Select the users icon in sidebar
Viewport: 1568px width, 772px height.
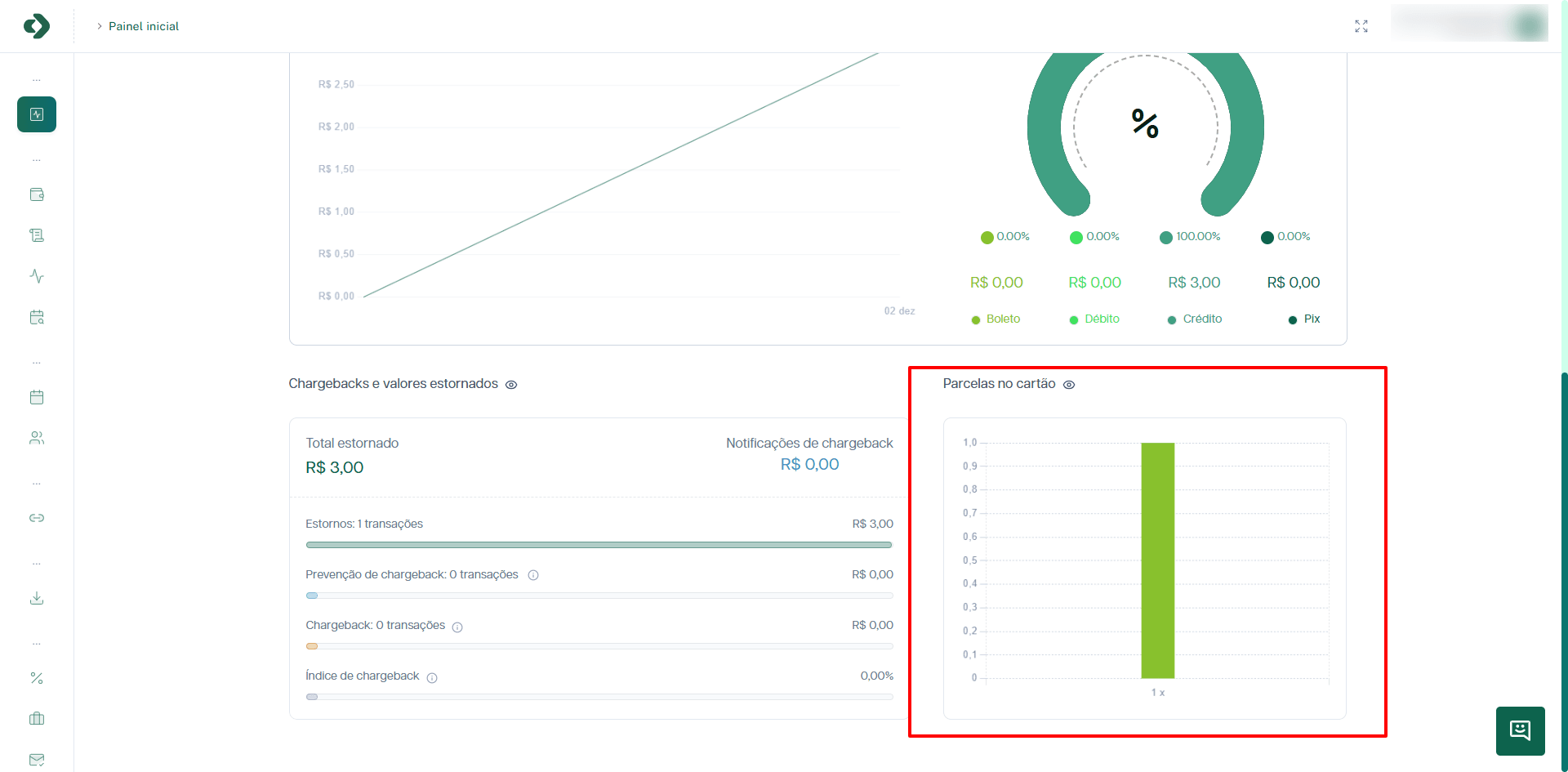click(37, 438)
